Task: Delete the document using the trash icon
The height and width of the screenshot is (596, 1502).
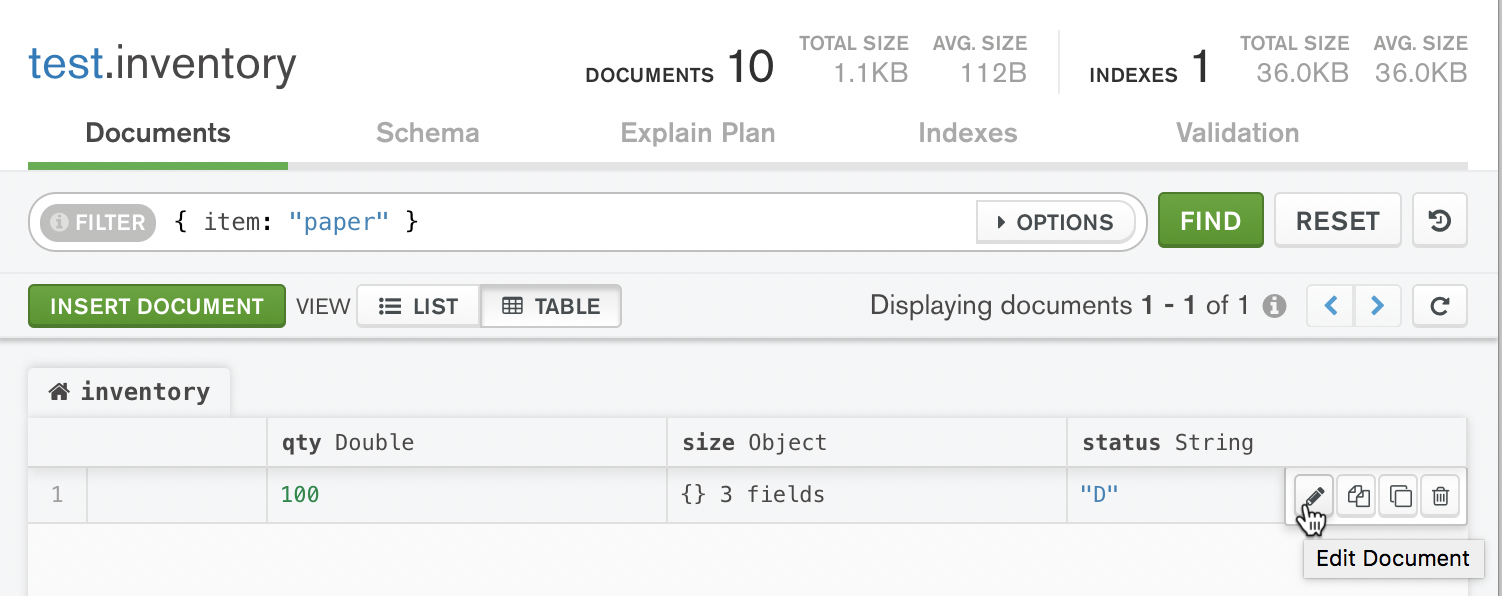Action: tap(1440, 495)
